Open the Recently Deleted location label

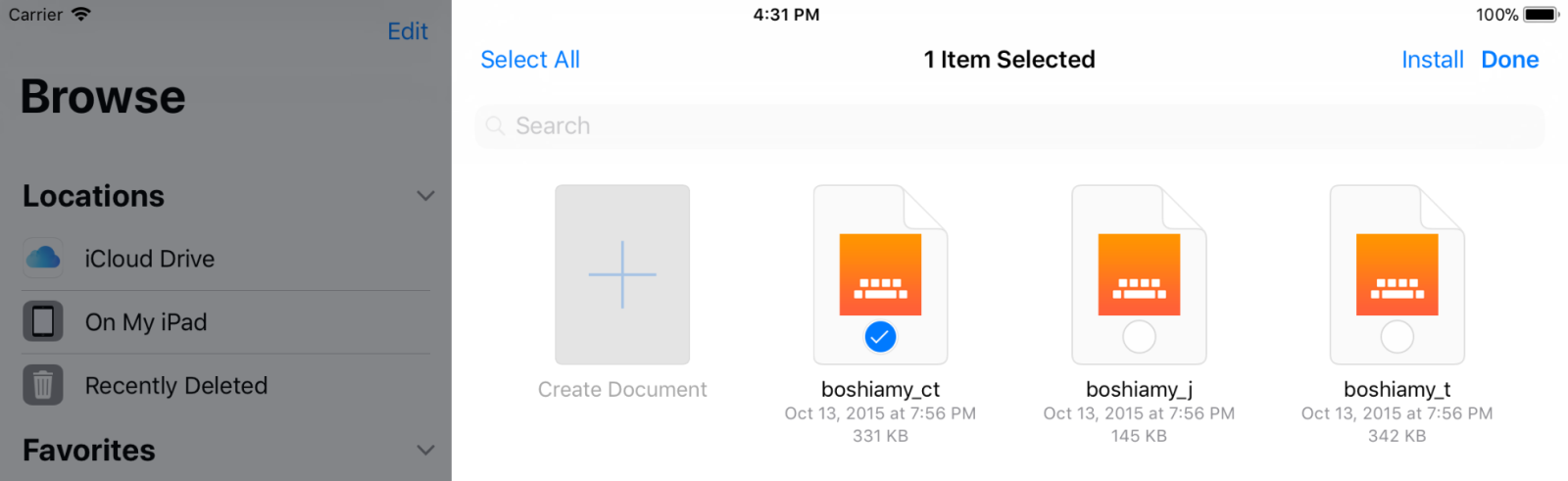tap(176, 386)
